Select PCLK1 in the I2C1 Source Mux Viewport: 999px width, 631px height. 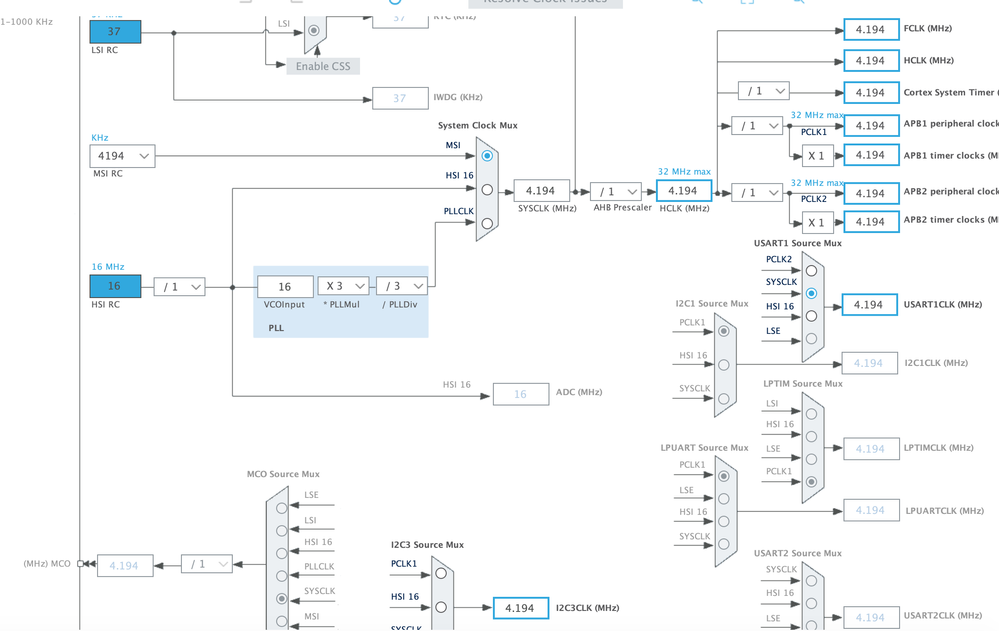(724, 331)
